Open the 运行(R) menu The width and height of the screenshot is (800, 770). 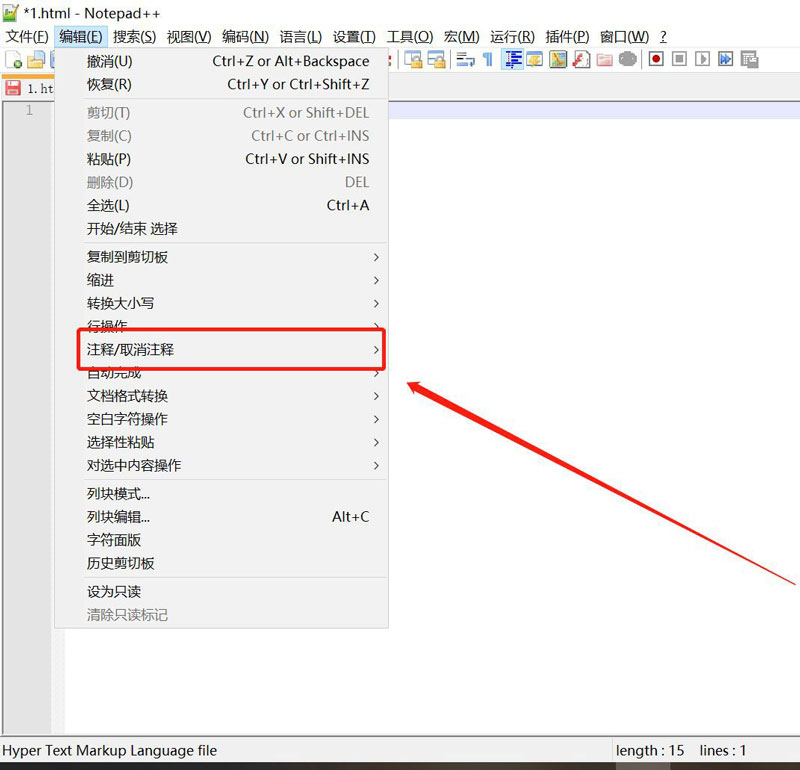pyautogui.click(x=512, y=37)
